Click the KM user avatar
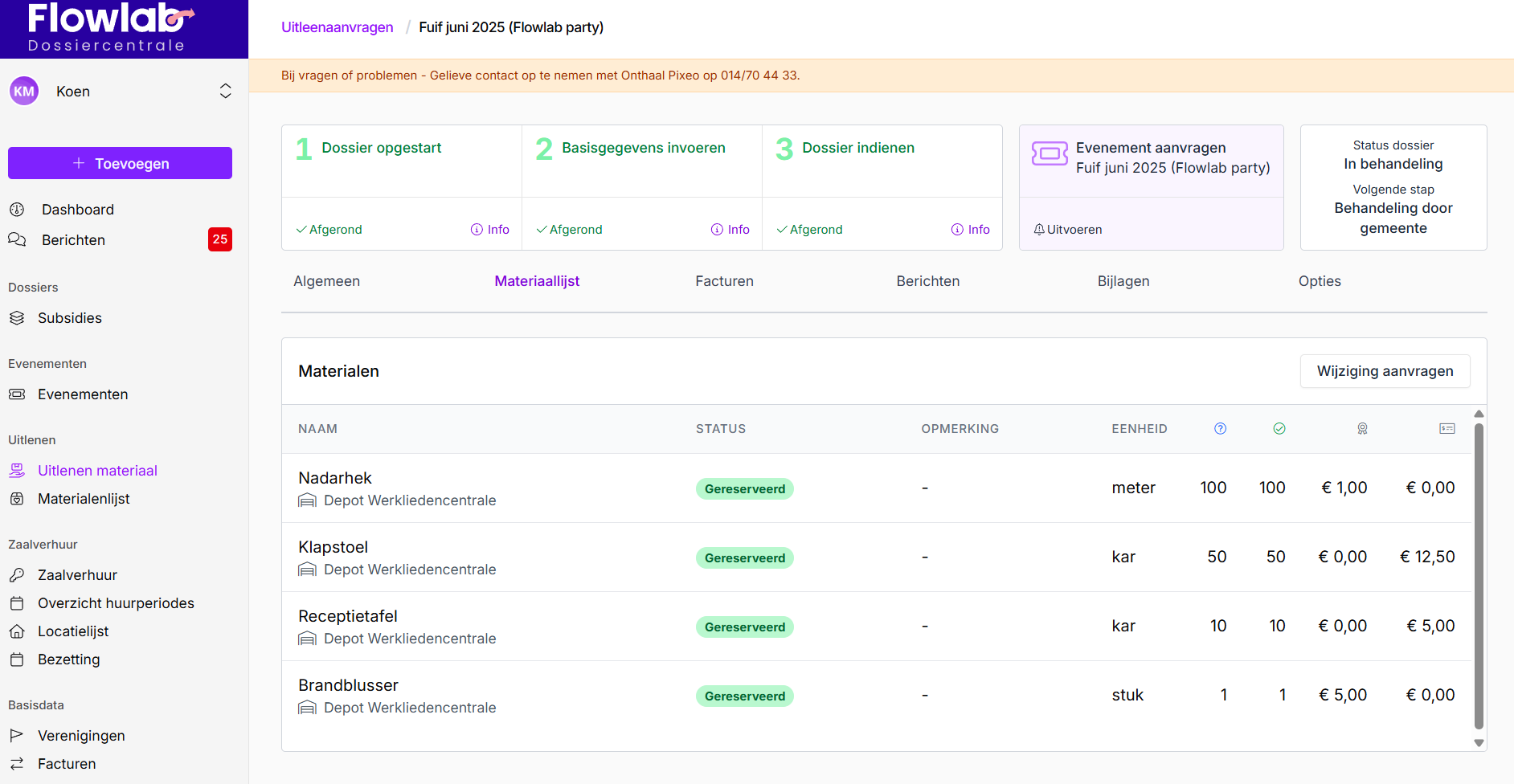Image resolution: width=1514 pixels, height=784 pixels. click(x=24, y=92)
